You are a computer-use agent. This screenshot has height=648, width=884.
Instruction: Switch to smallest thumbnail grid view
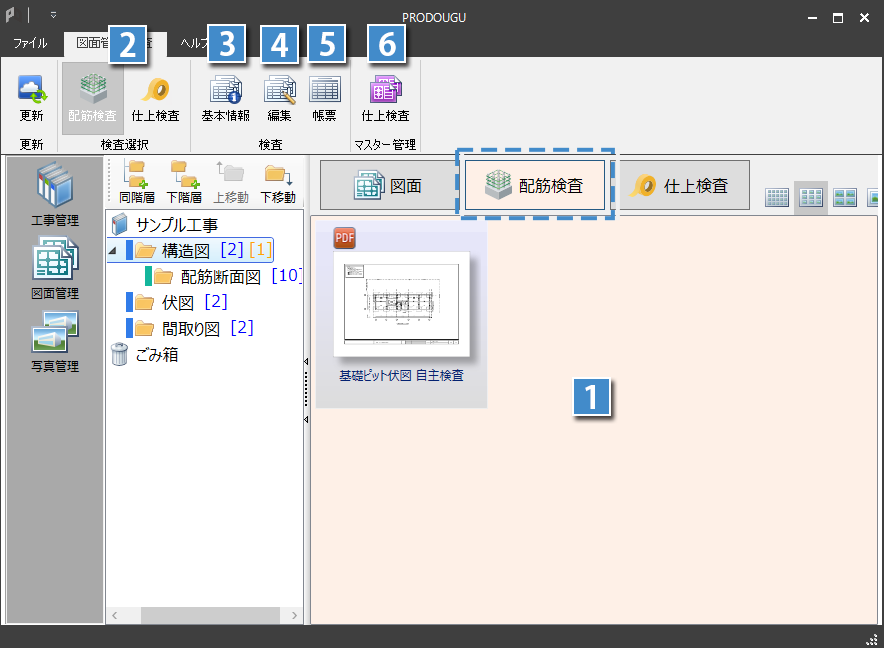tap(777, 197)
